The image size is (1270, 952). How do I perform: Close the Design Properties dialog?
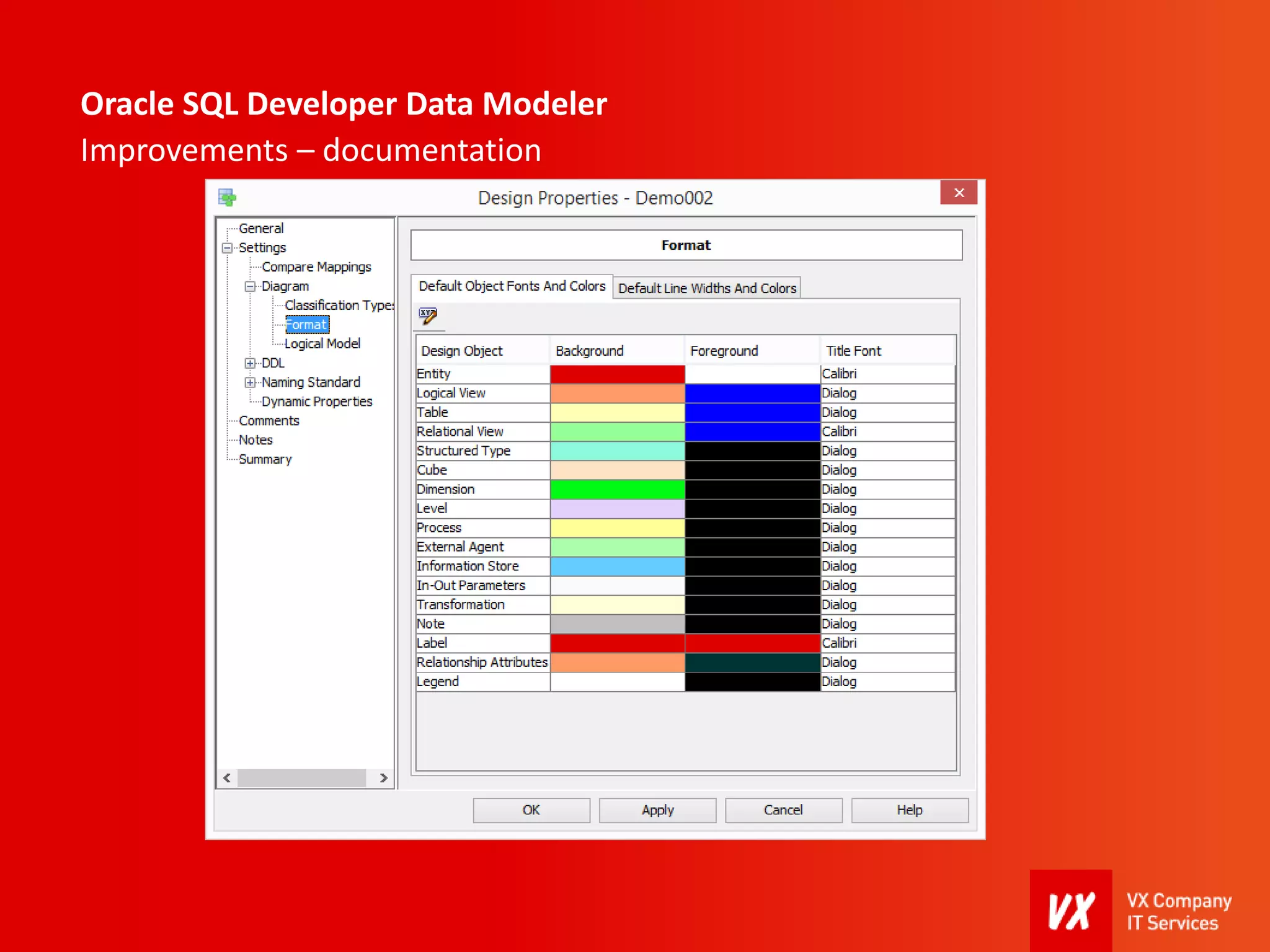tap(959, 193)
